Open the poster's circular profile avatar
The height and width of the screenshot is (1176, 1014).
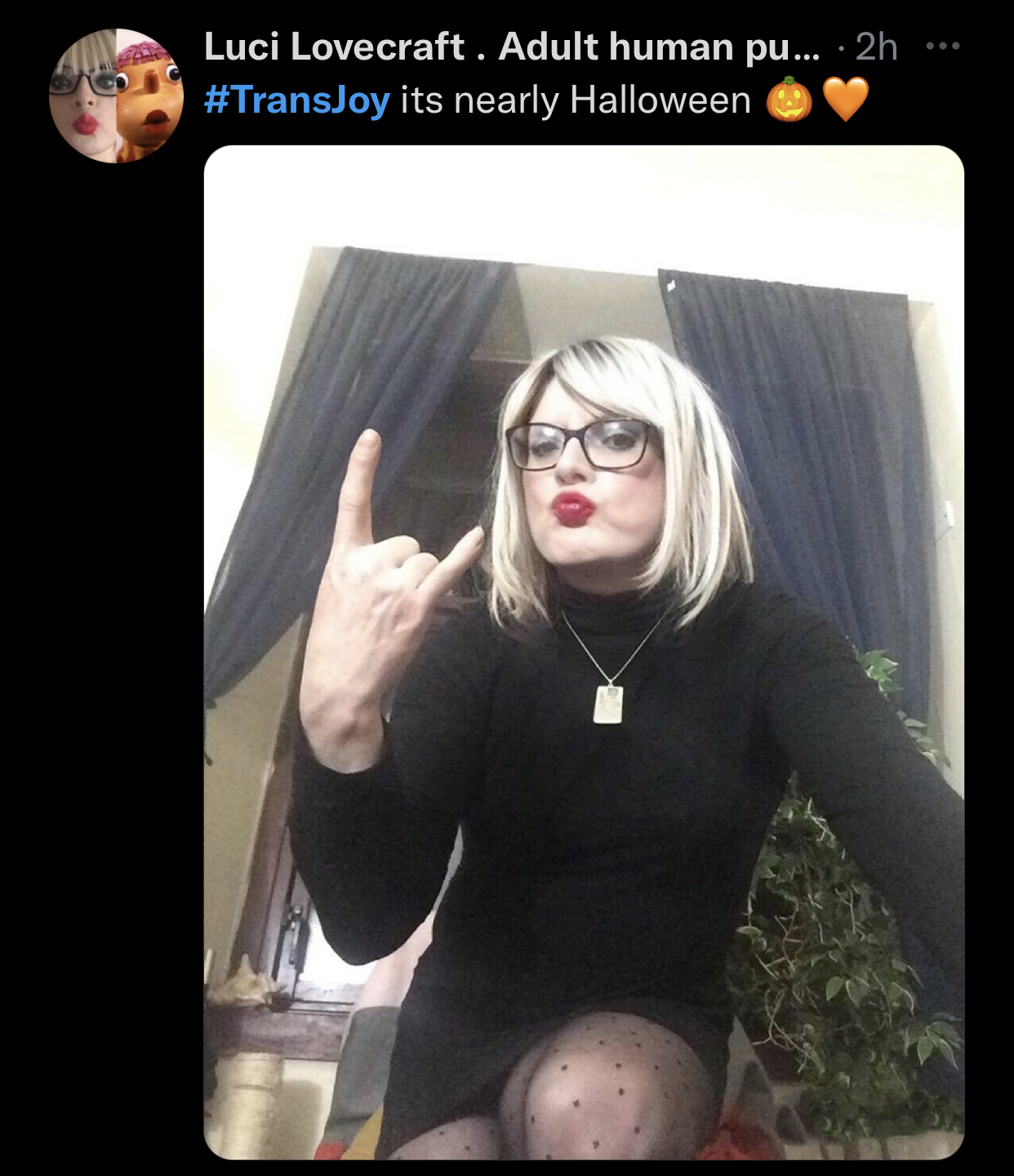coord(117,96)
